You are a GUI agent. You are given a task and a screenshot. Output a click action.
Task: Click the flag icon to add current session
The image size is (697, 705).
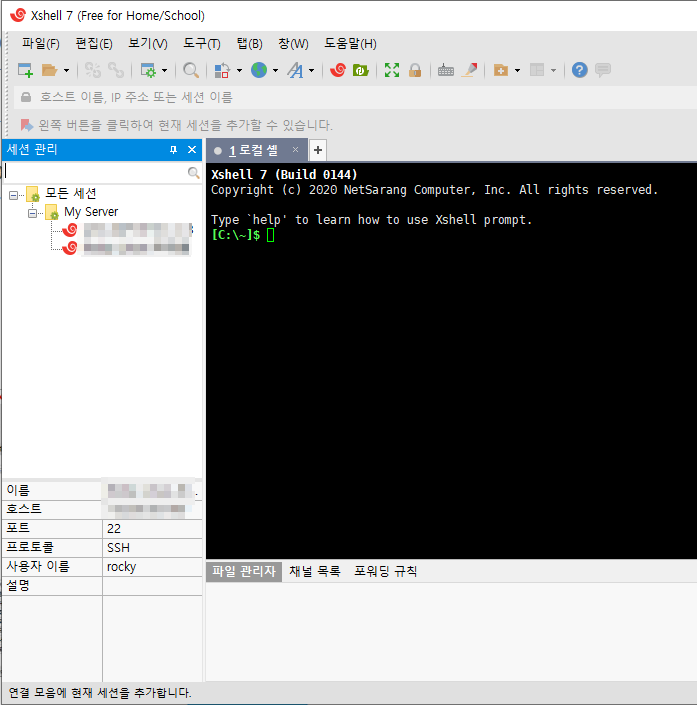[27, 125]
